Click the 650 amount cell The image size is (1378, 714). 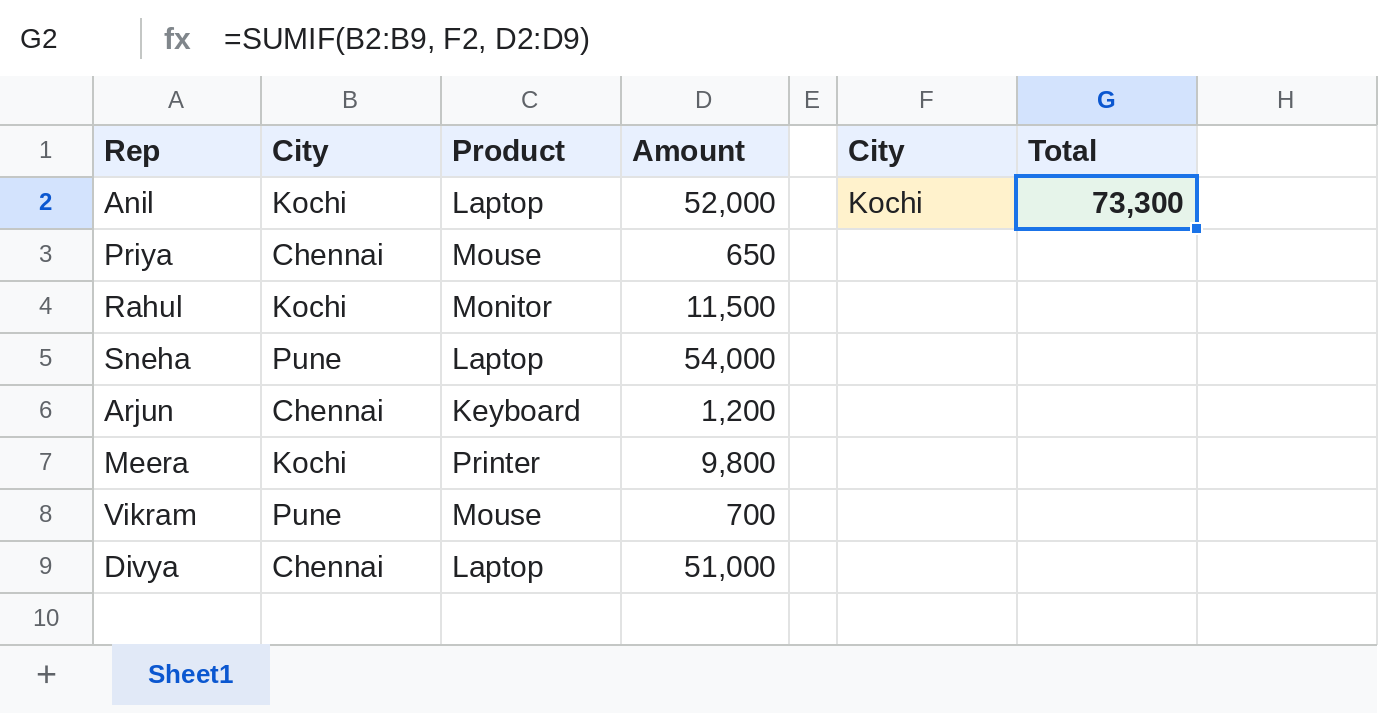coord(705,255)
